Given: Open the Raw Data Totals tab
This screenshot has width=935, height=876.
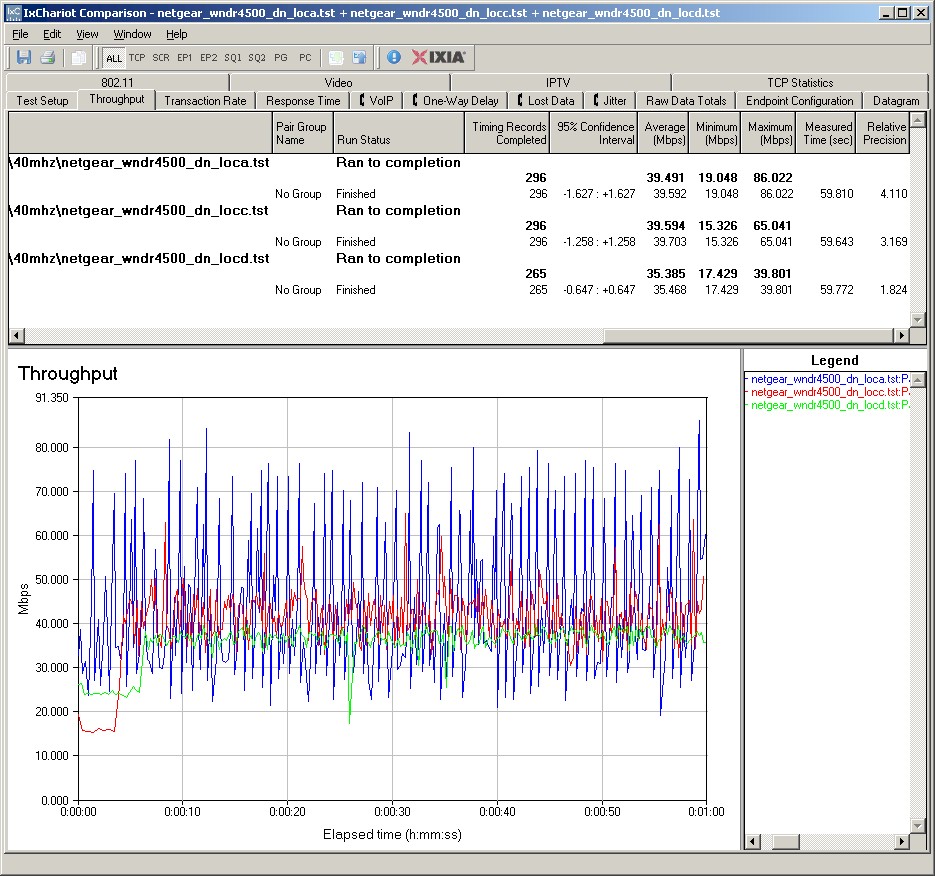Looking at the screenshot, I should click(686, 101).
